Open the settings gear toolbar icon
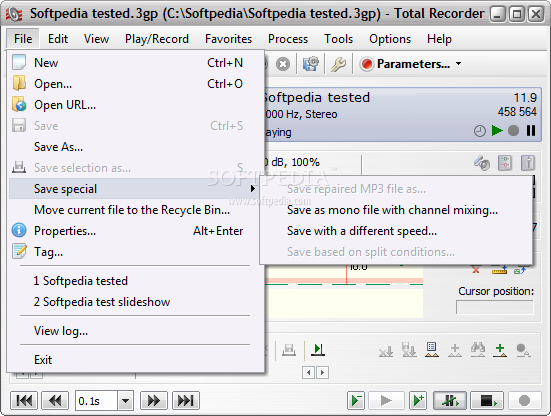Image resolution: width=551 pixels, height=416 pixels. click(x=311, y=64)
